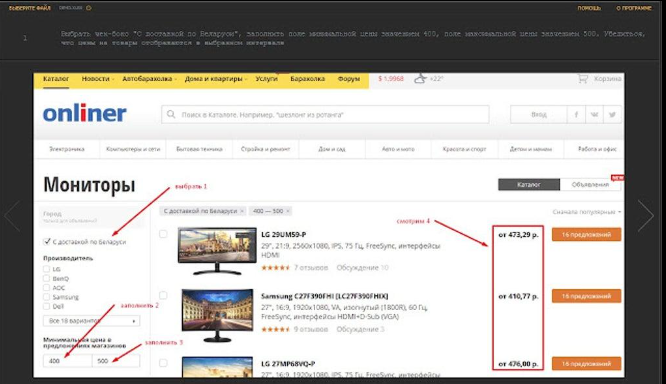Click the LG 29UM59-P monitor thumbnail
Image resolution: width=666 pixels, height=384 pixels.
point(217,251)
